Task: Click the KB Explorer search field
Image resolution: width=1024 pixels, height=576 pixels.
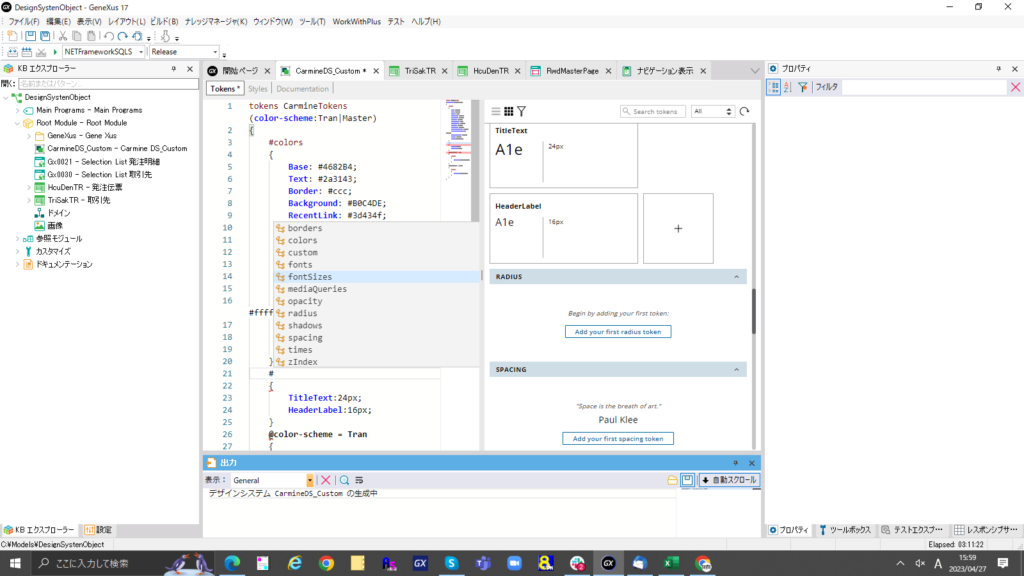Action: tap(108, 84)
